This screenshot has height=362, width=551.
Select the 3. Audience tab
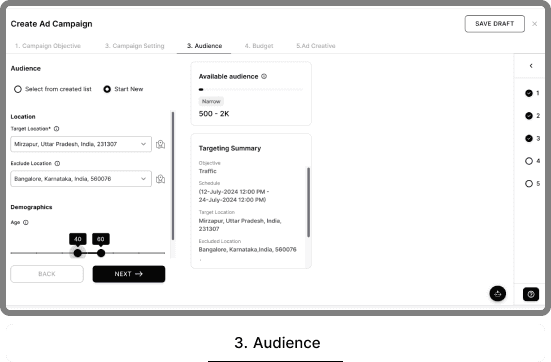(204, 46)
